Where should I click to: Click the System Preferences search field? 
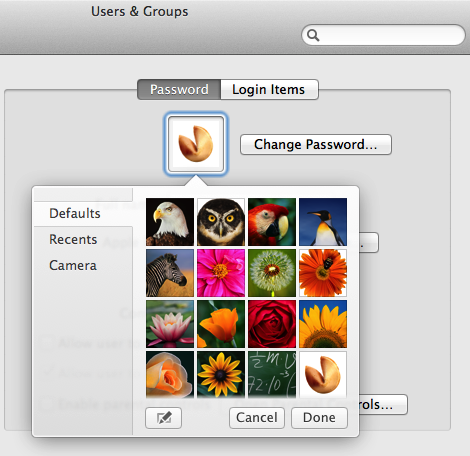[383, 35]
